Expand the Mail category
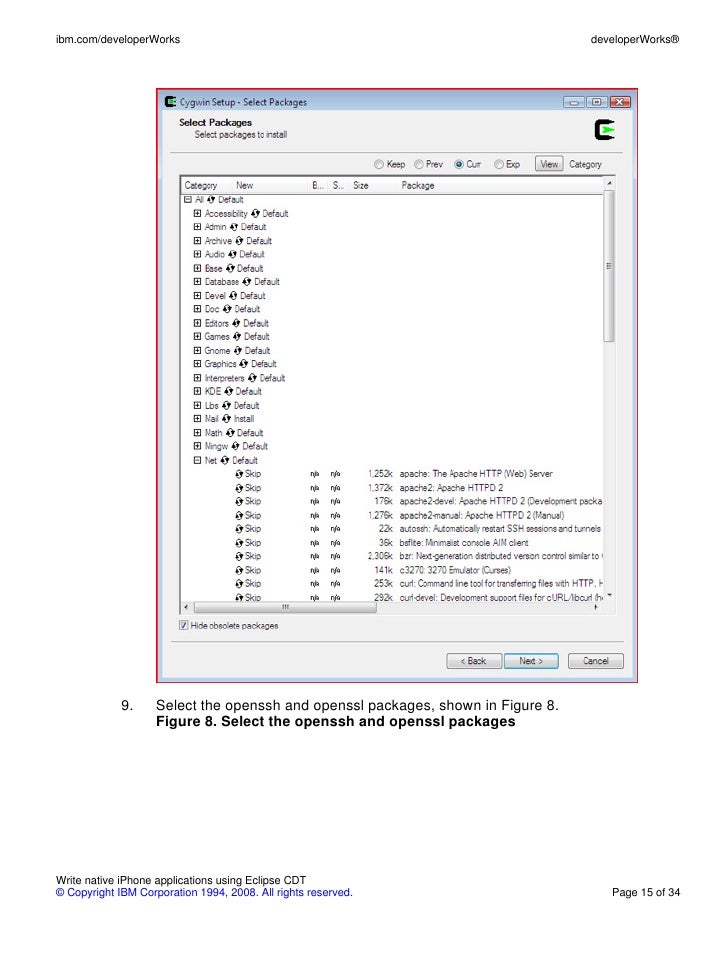The image size is (728, 969). [x=197, y=419]
